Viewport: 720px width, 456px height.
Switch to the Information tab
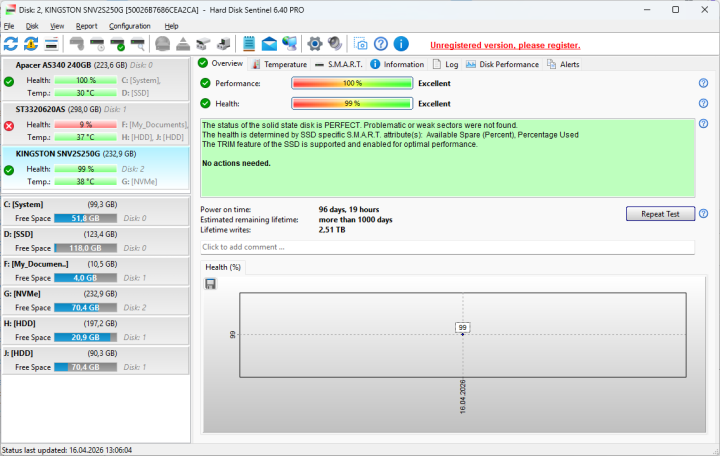397,64
